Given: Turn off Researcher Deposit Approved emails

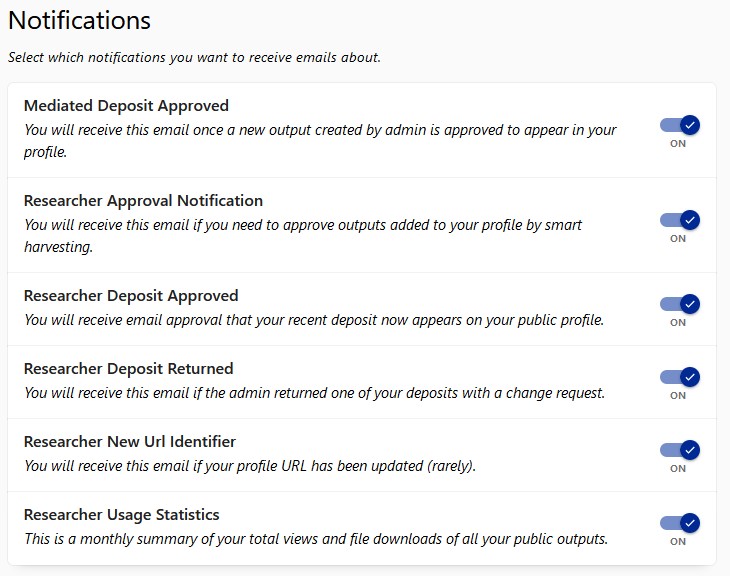Looking at the screenshot, I should pos(679,304).
